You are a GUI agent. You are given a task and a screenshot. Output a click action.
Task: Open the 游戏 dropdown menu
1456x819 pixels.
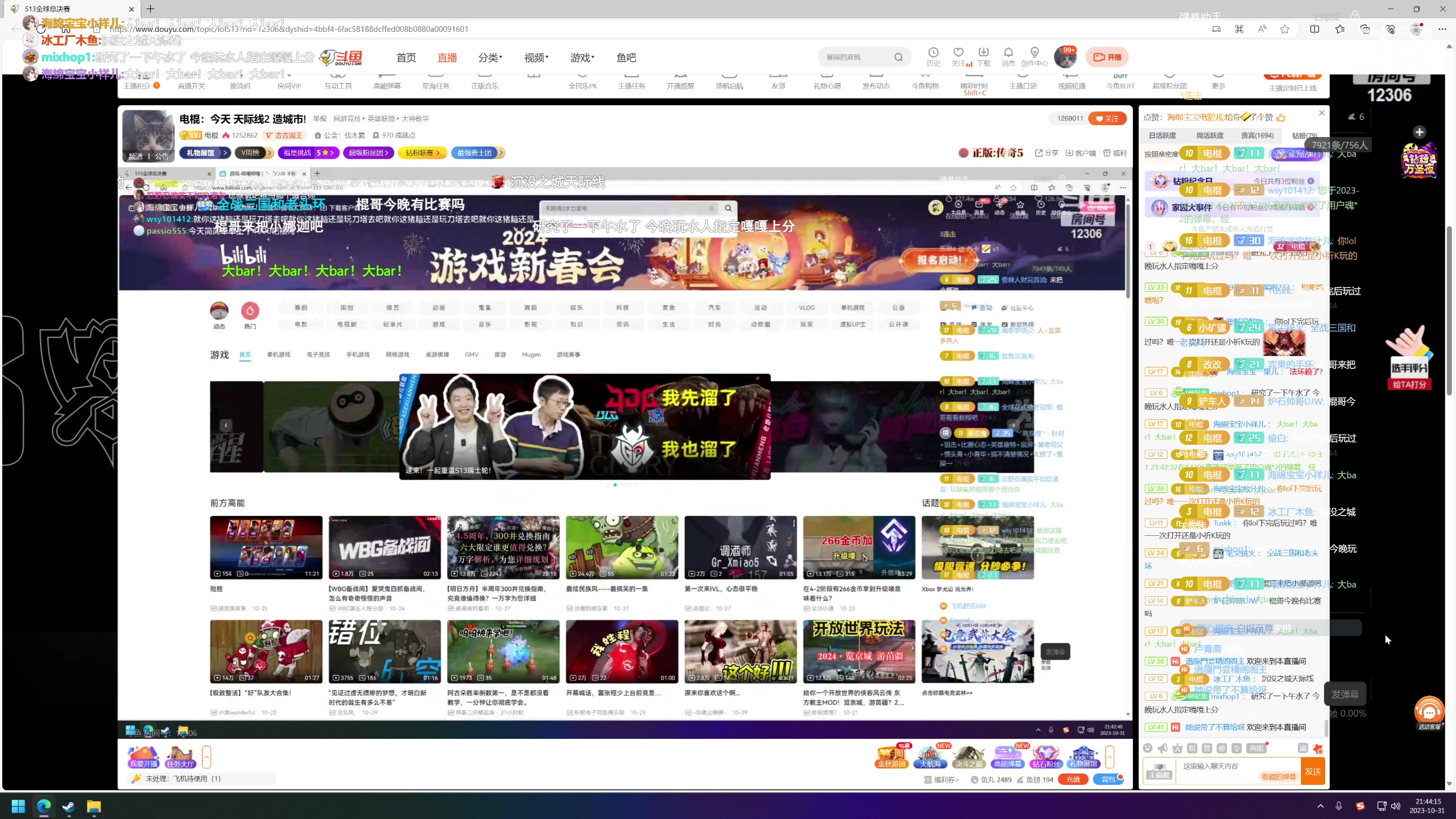tap(582, 57)
